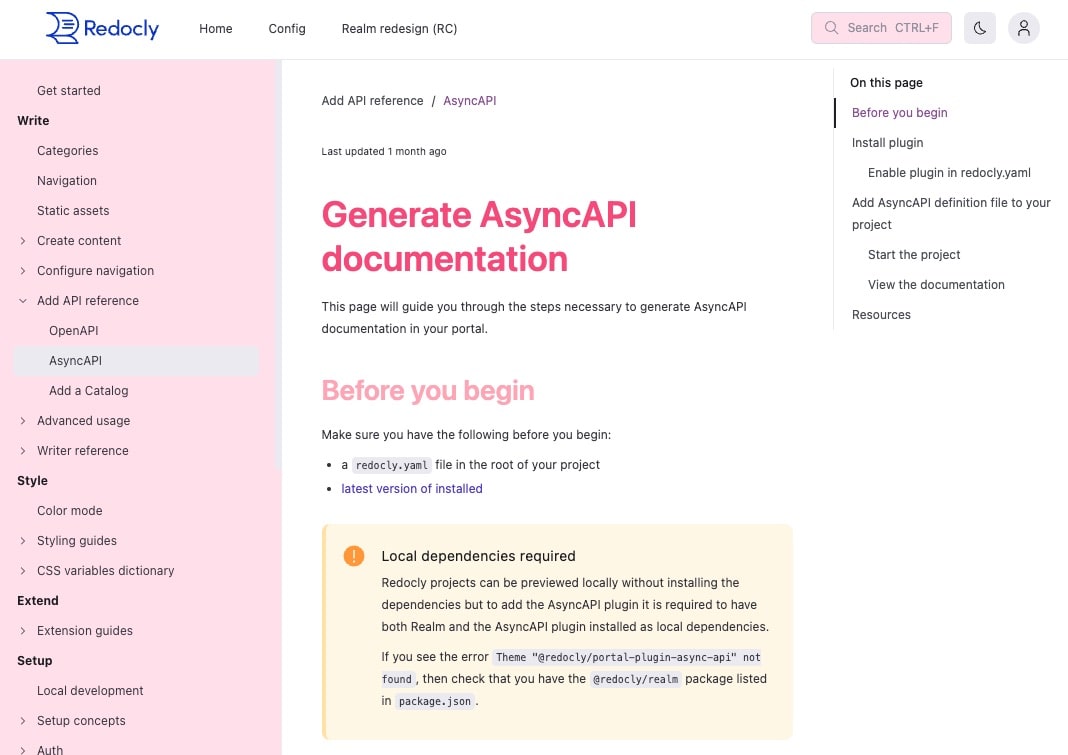
Task: Jump to Resources section
Action: [881, 314]
